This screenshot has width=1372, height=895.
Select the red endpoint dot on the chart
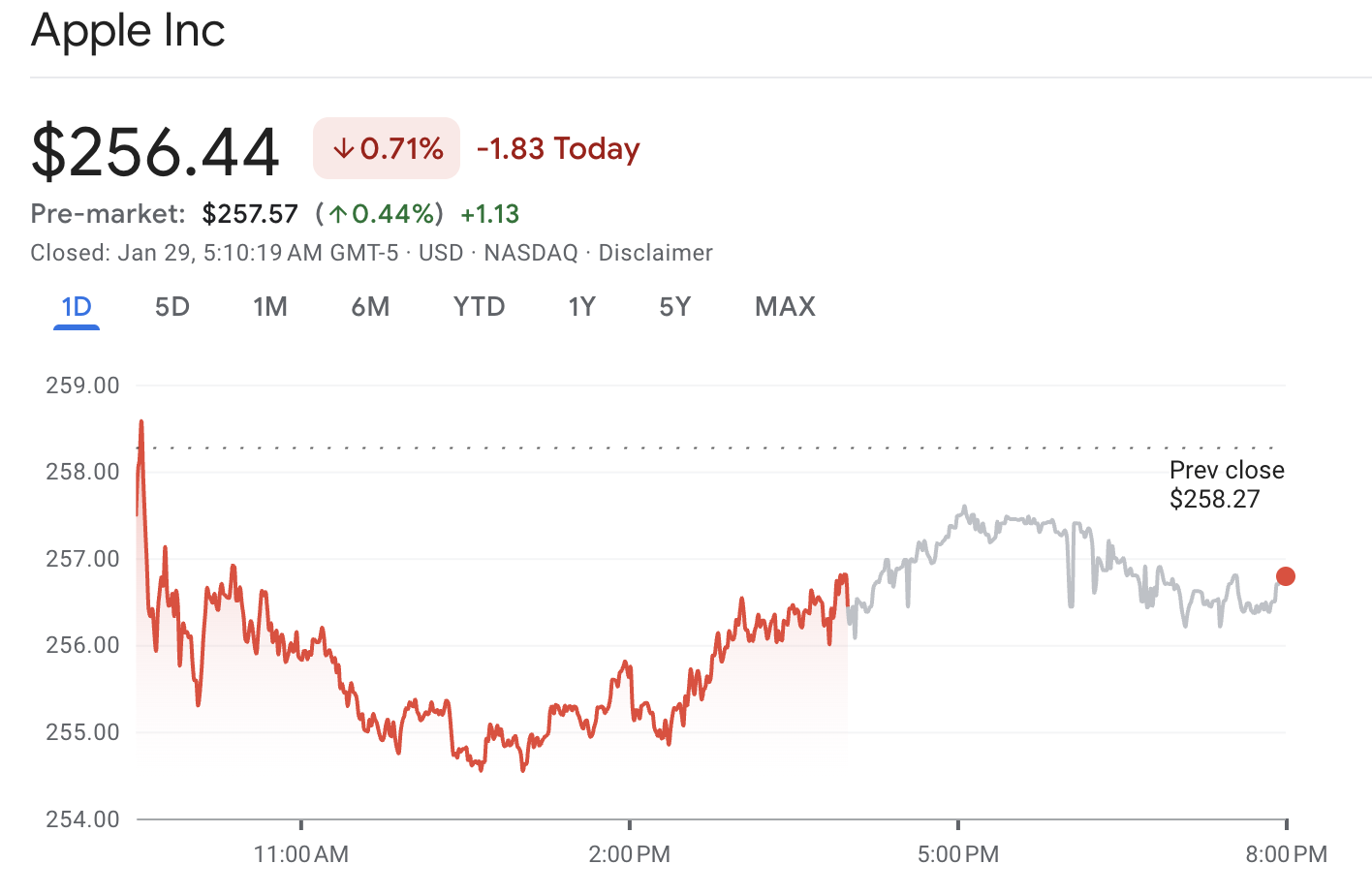click(1285, 575)
